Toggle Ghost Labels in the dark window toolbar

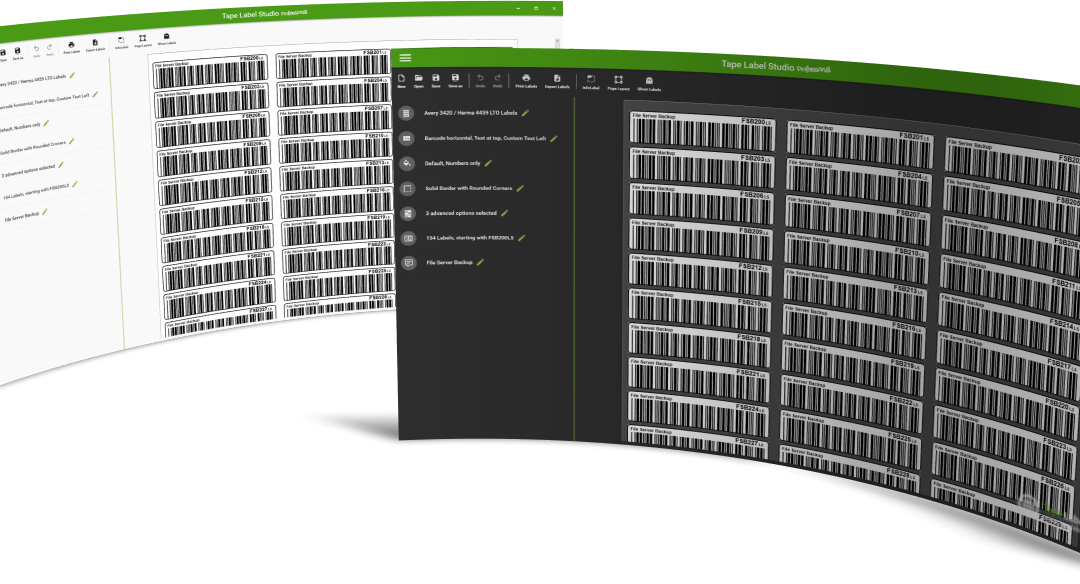[x=649, y=84]
